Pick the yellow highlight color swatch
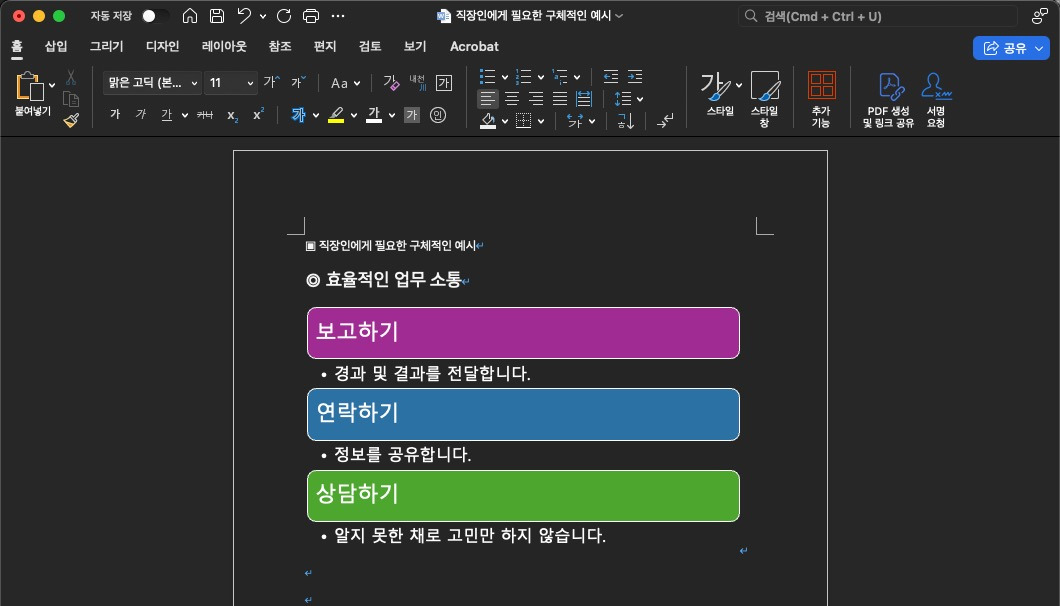The height and width of the screenshot is (606, 1060). coord(339,115)
